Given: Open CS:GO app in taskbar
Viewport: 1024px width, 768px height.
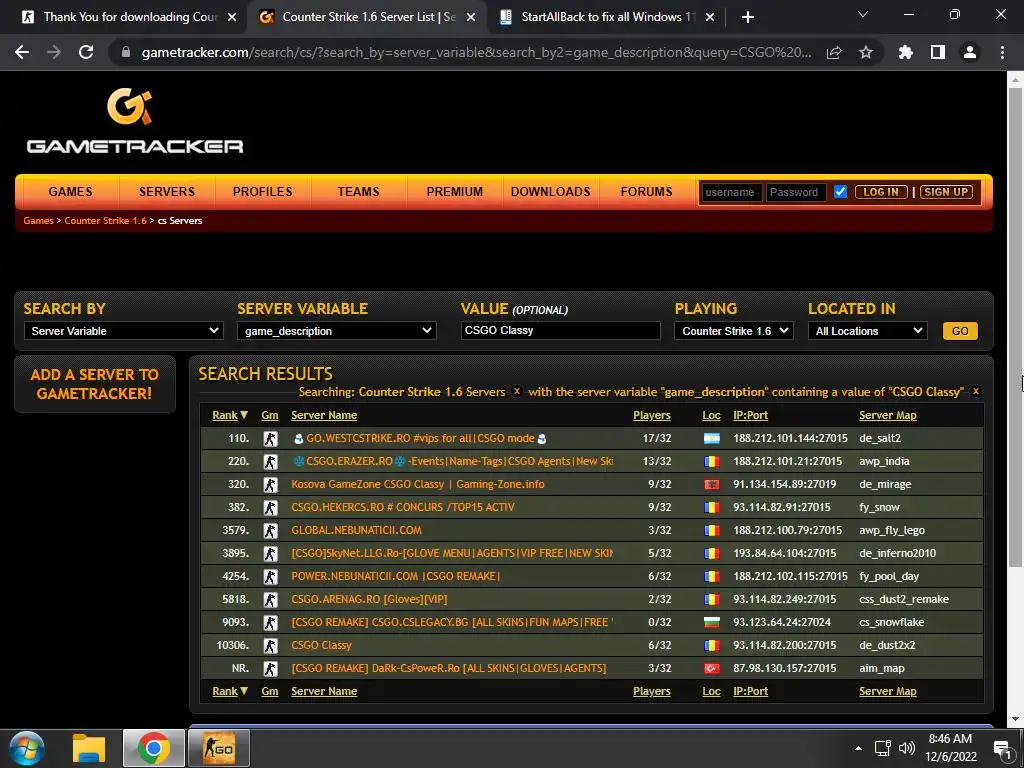Looking at the screenshot, I should (219, 748).
